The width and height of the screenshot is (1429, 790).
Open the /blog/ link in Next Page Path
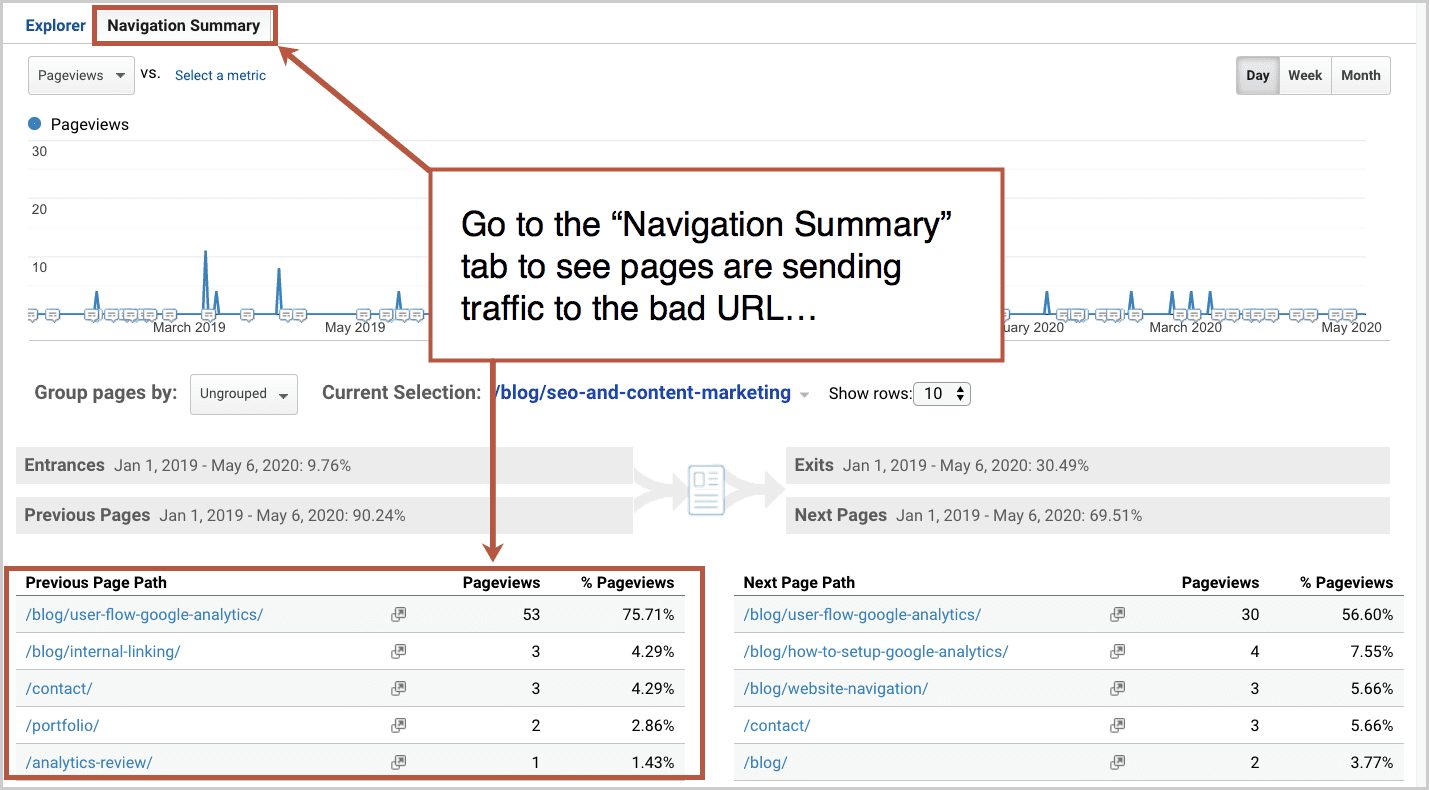coord(765,761)
